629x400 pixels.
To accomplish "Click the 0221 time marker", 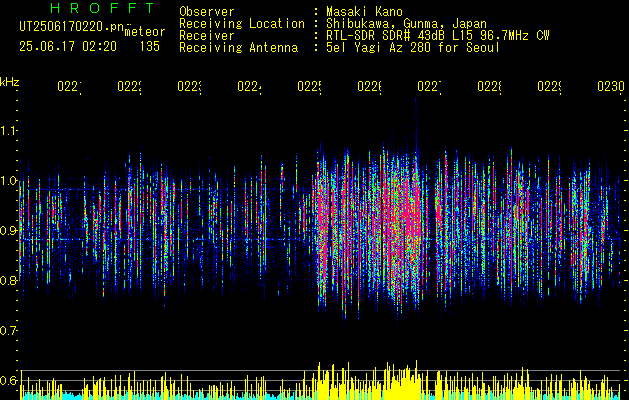I will (x=69, y=87).
